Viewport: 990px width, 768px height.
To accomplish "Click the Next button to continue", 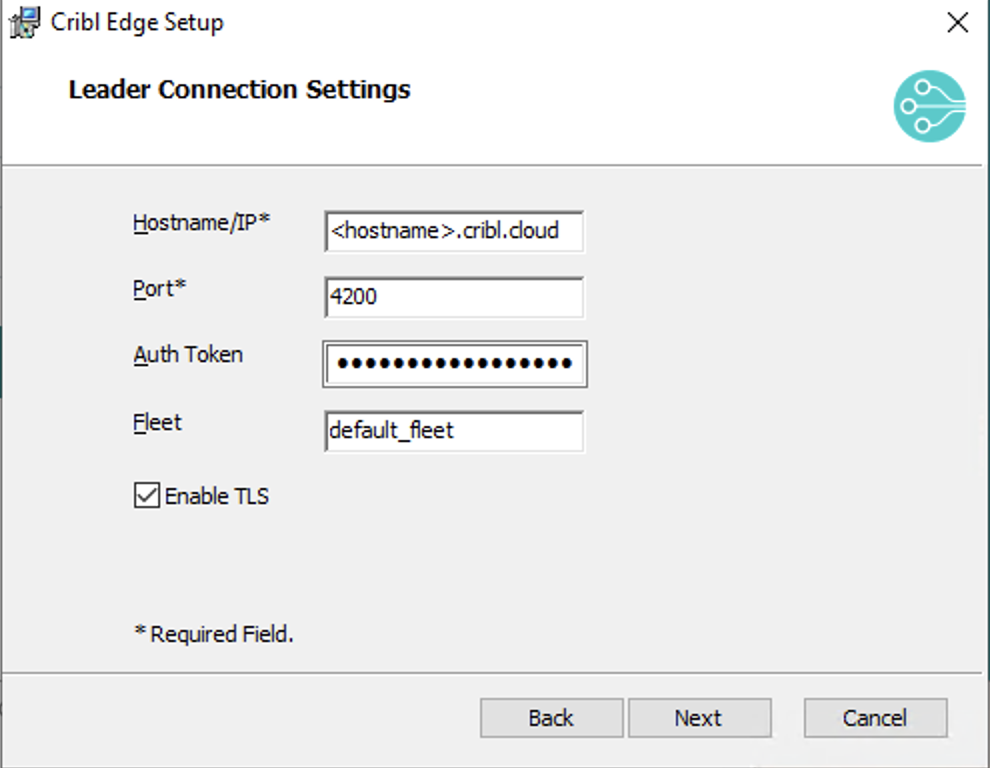I will pyautogui.click(x=699, y=717).
